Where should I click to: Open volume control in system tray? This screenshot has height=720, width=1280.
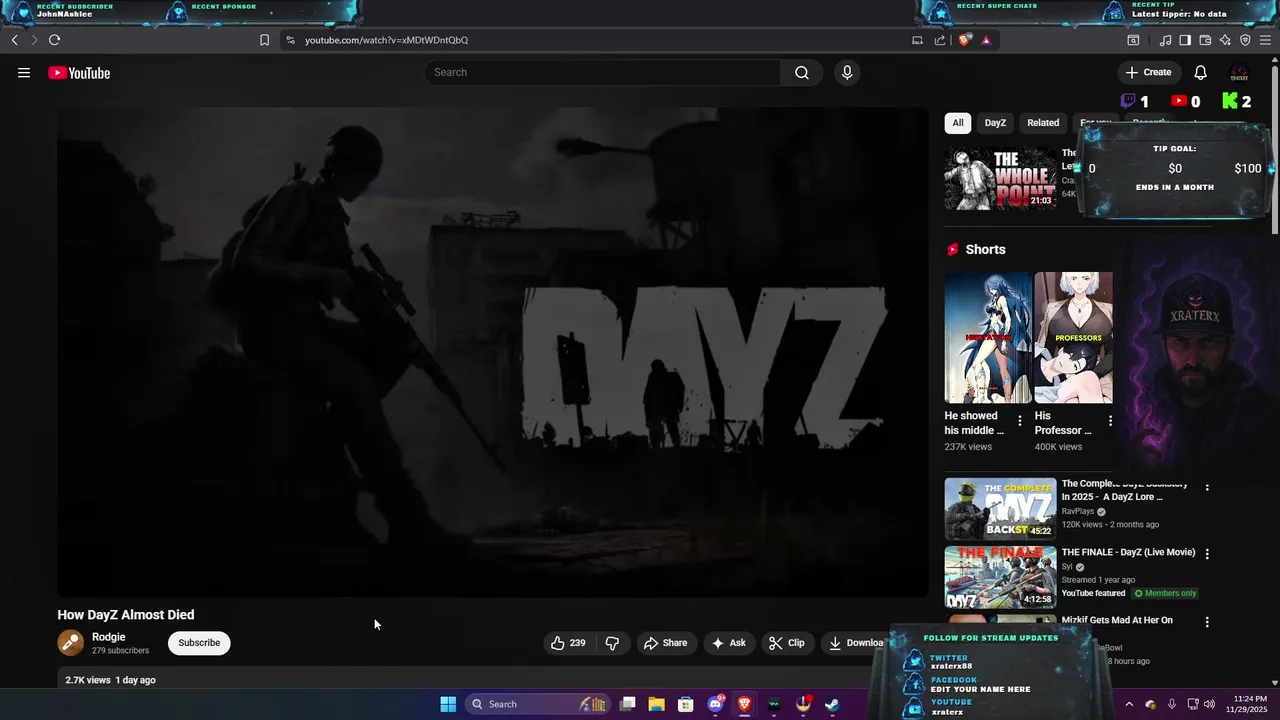tap(1209, 704)
